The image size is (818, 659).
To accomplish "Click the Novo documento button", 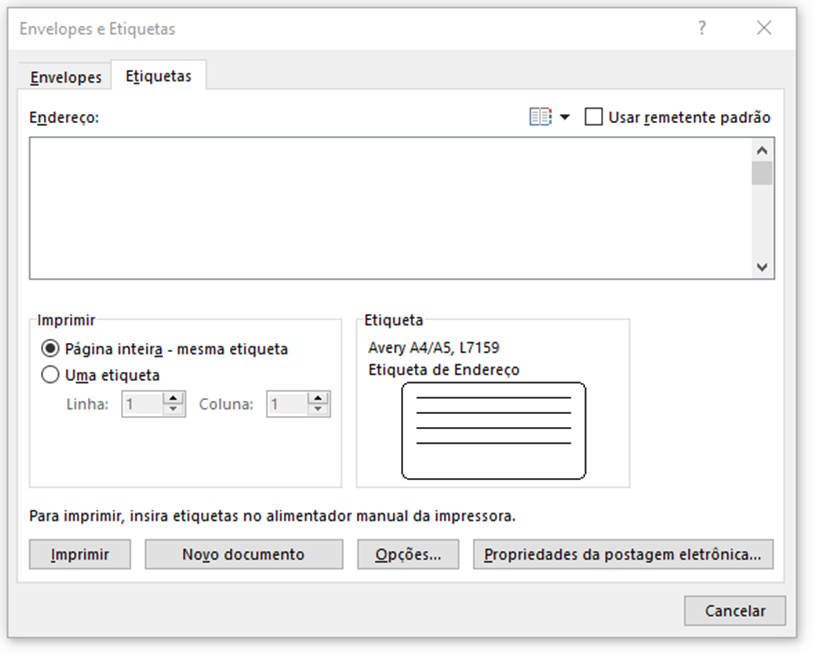I will click(244, 554).
